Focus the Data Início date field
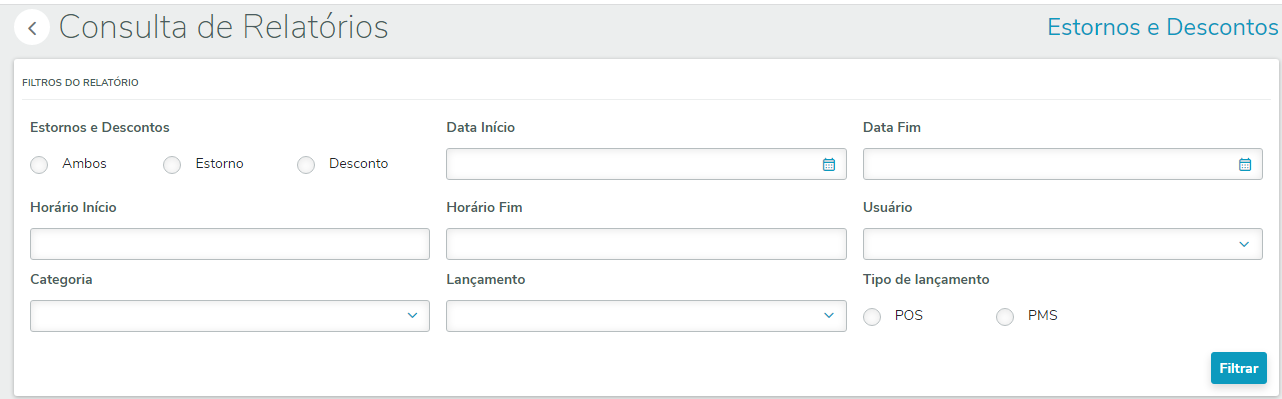This screenshot has height=399, width=1282. [646, 164]
